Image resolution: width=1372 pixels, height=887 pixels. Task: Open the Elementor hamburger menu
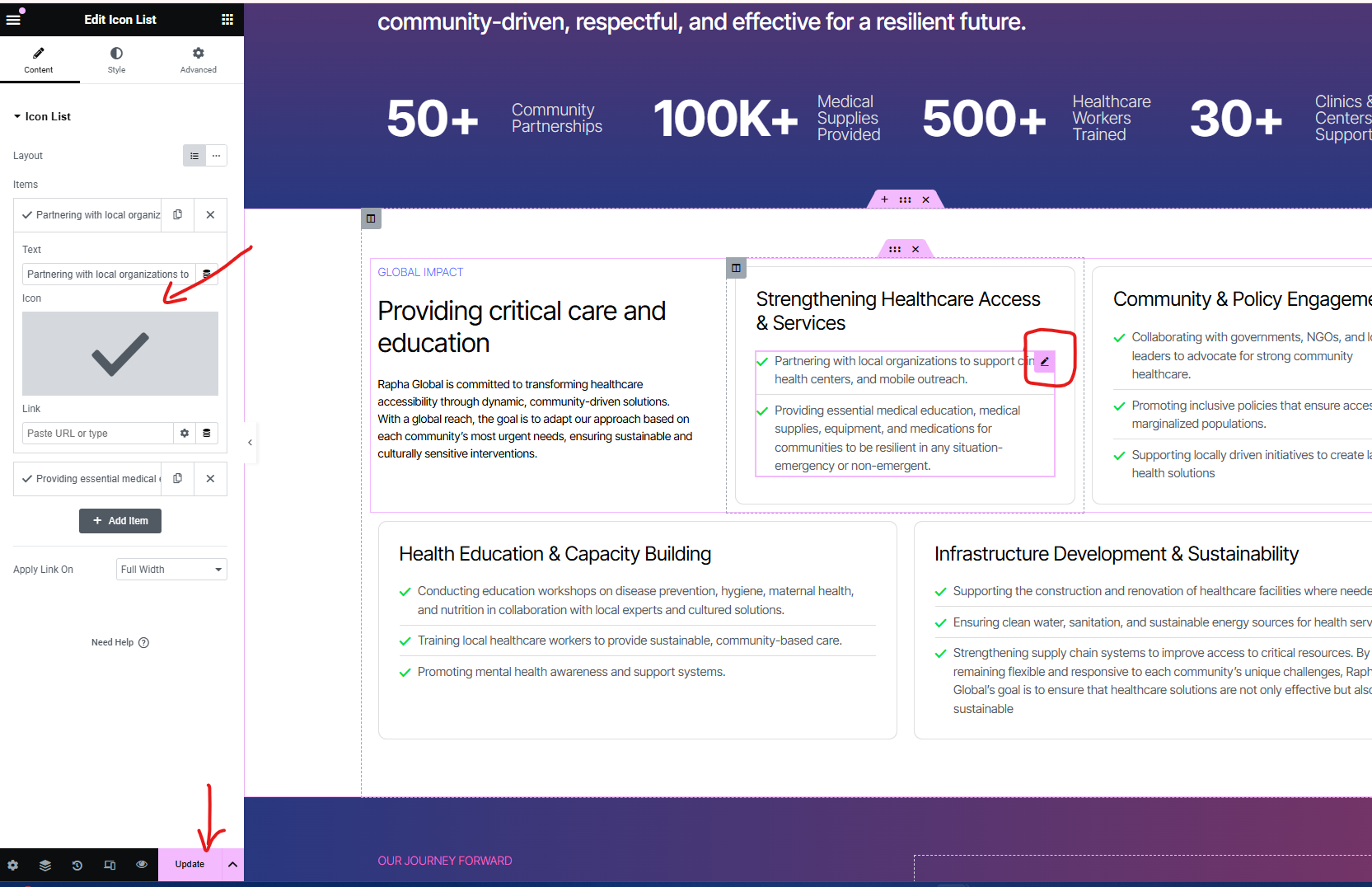13,20
